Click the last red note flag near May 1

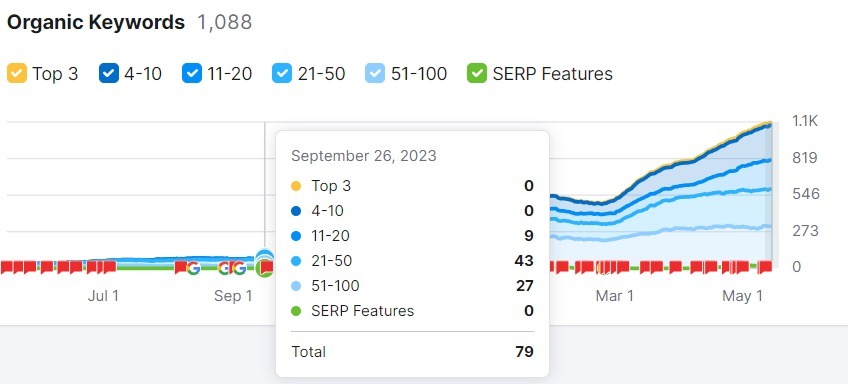click(x=765, y=267)
